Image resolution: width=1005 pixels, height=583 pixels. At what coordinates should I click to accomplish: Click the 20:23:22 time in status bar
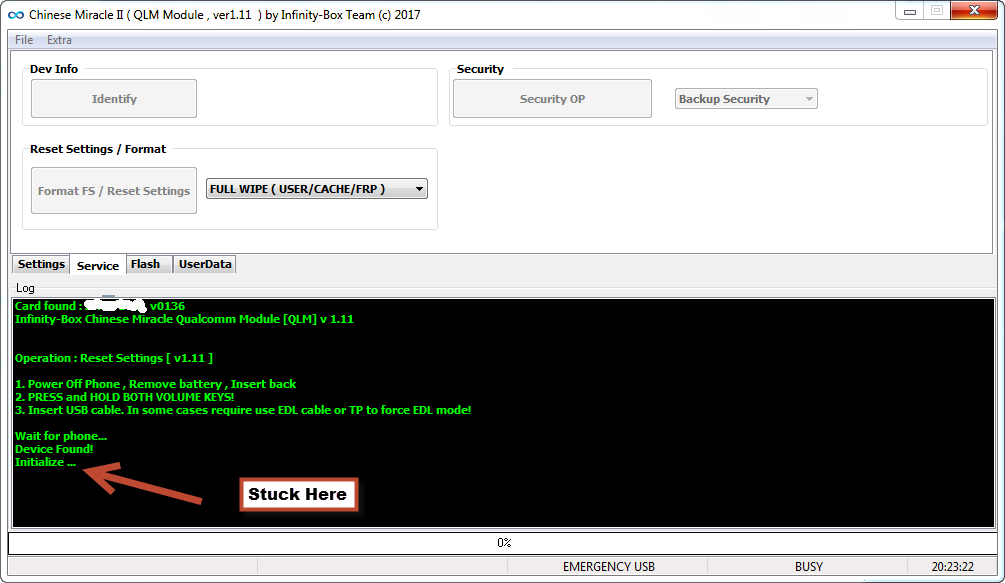pos(952,566)
